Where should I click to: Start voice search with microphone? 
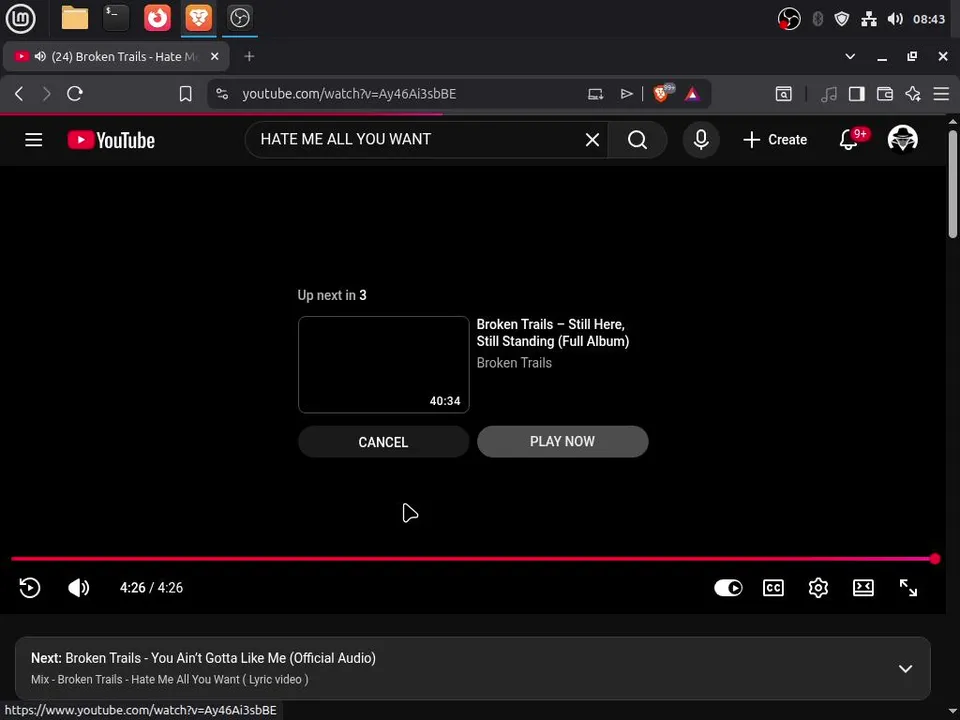(701, 140)
